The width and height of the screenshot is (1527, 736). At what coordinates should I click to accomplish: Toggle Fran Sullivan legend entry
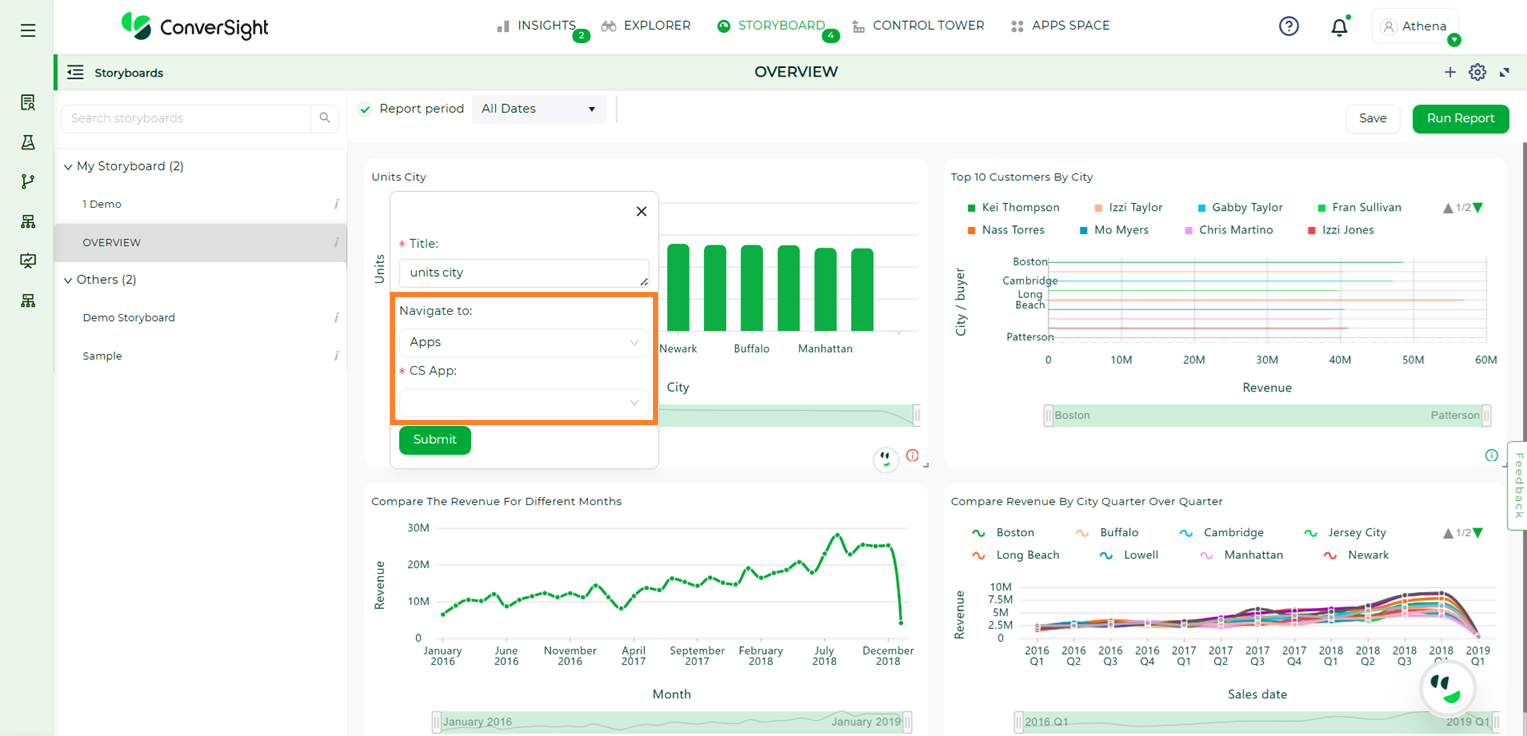click(1360, 208)
